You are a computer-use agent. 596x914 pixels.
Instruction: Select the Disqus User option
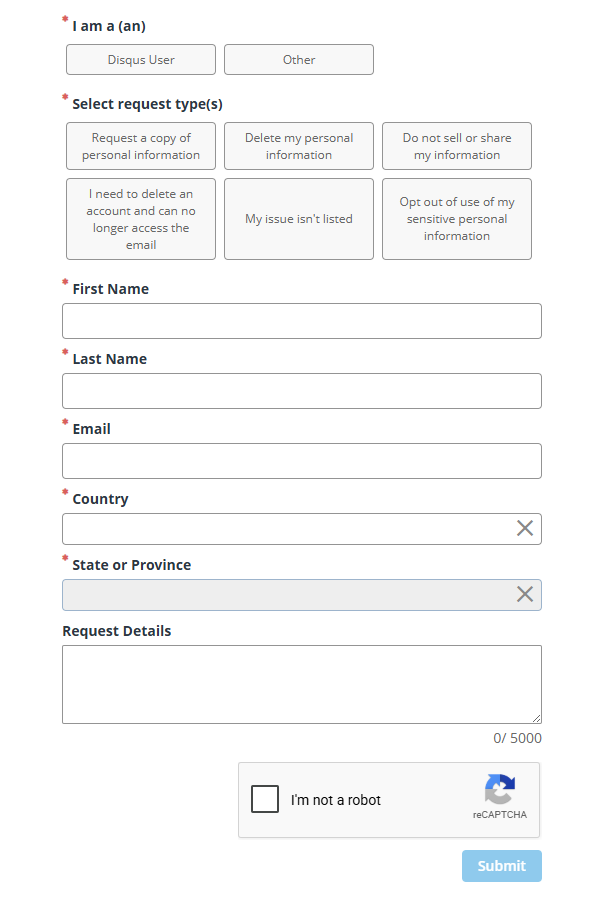click(141, 59)
